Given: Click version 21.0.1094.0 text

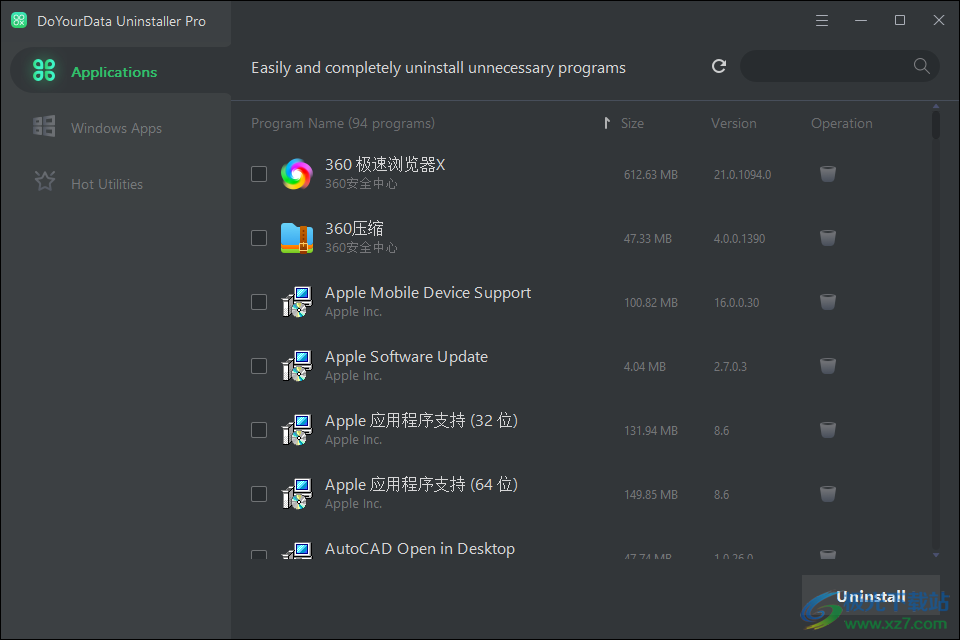Looking at the screenshot, I should [x=742, y=175].
